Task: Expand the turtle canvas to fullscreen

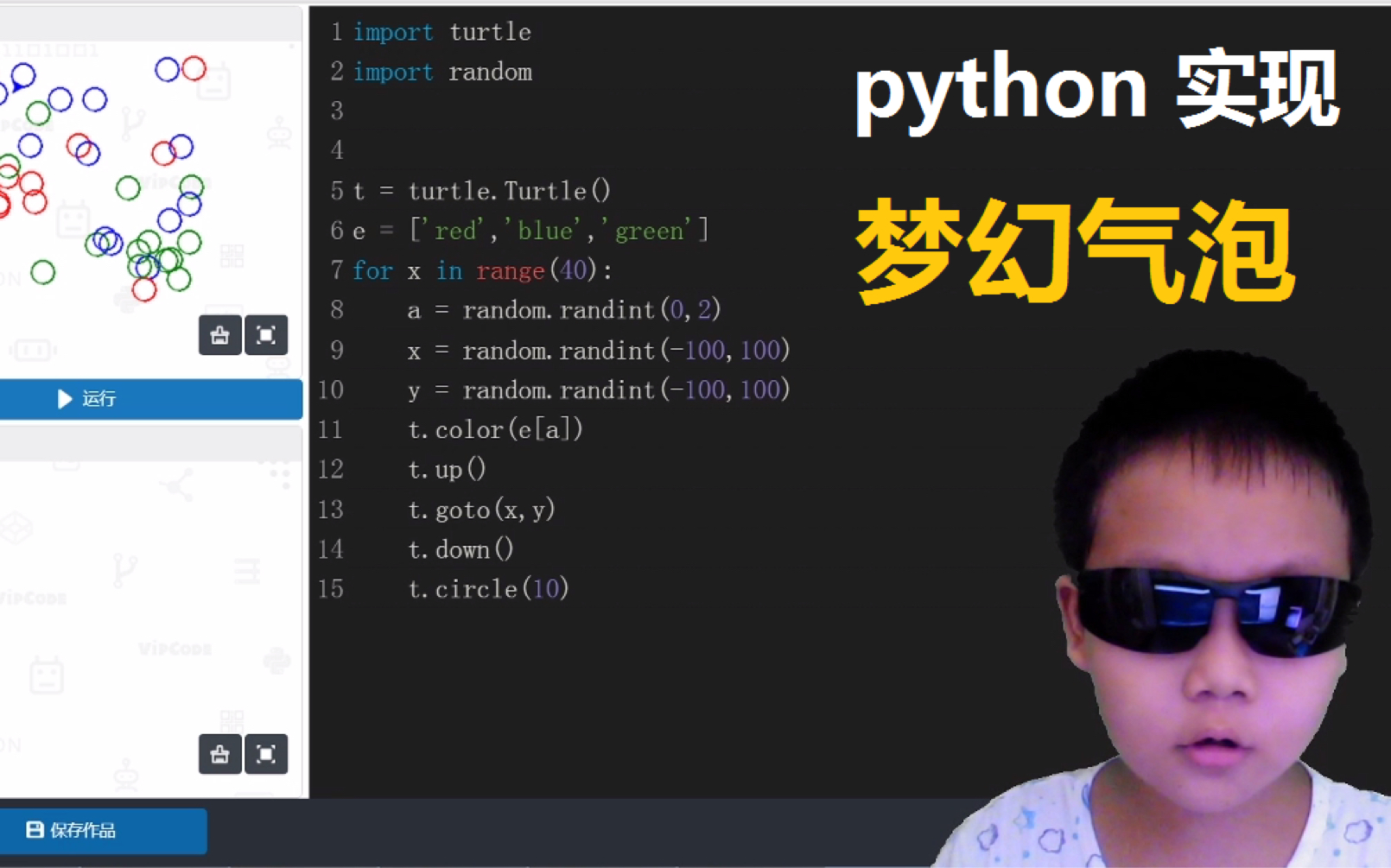Action: pos(266,335)
